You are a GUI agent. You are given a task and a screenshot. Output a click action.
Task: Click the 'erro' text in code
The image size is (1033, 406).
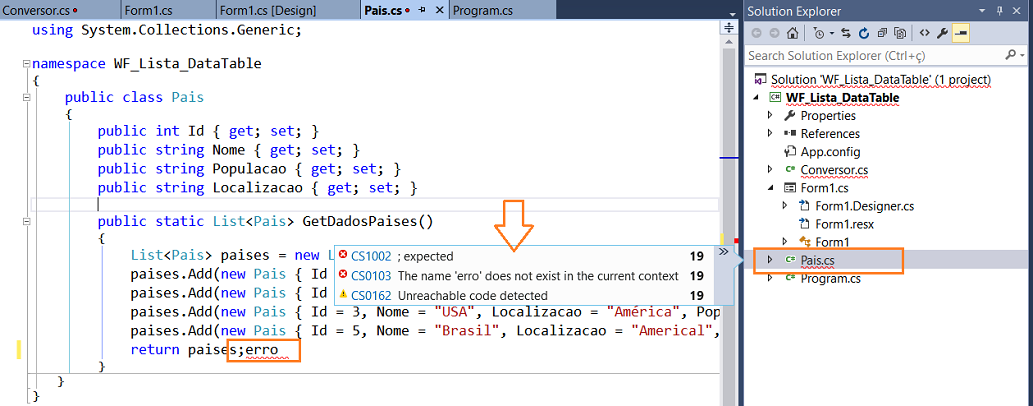click(x=262, y=349)
